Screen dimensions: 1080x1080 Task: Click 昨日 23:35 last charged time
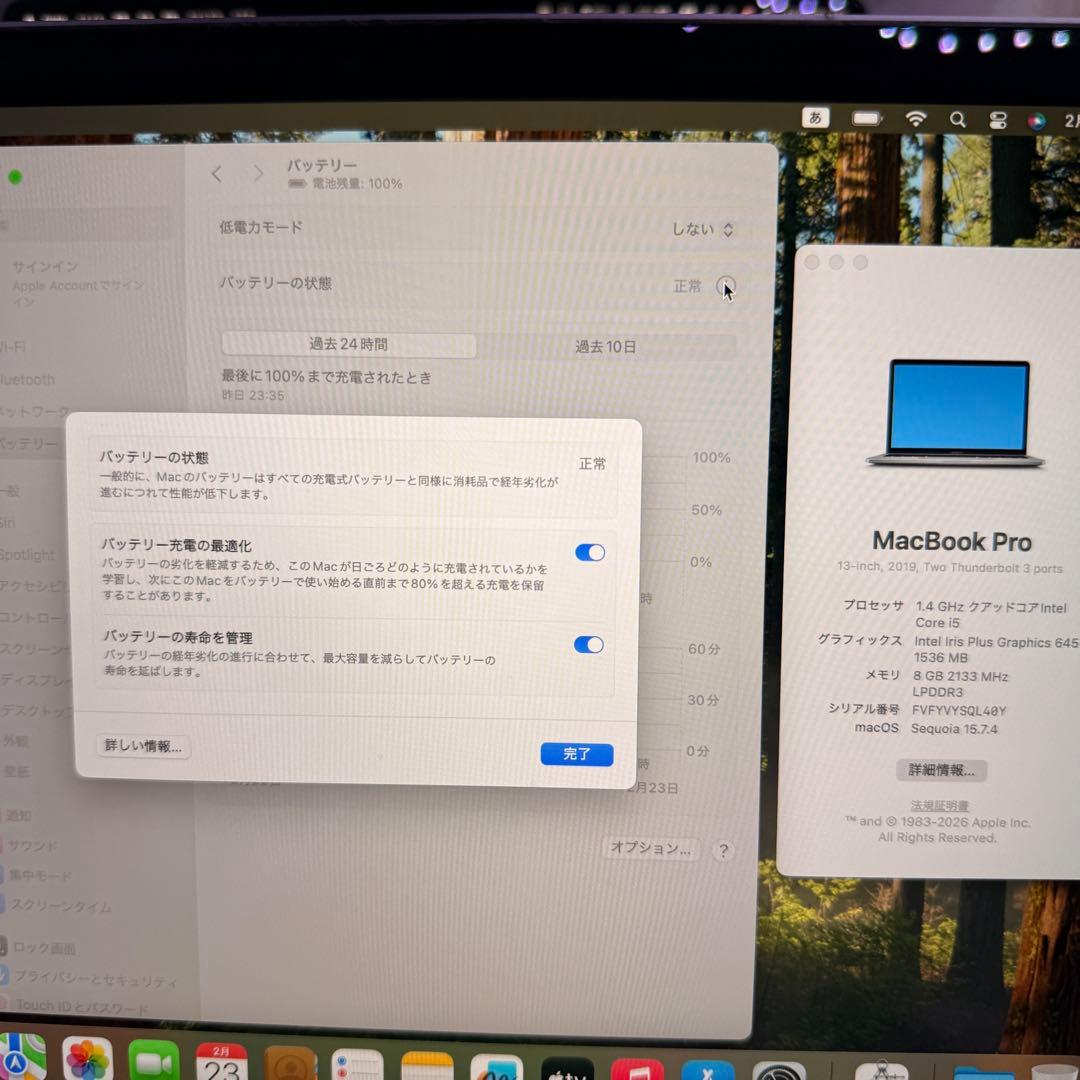[x=253, y=395]
